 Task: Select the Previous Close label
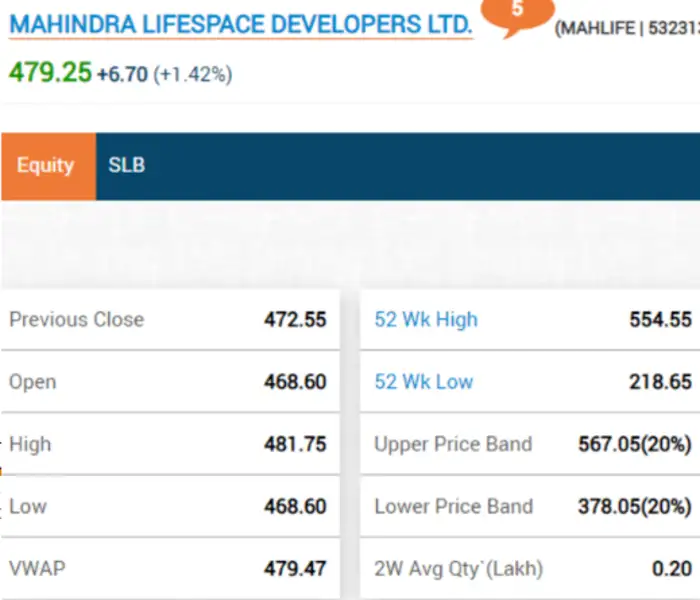coord(77,320)
